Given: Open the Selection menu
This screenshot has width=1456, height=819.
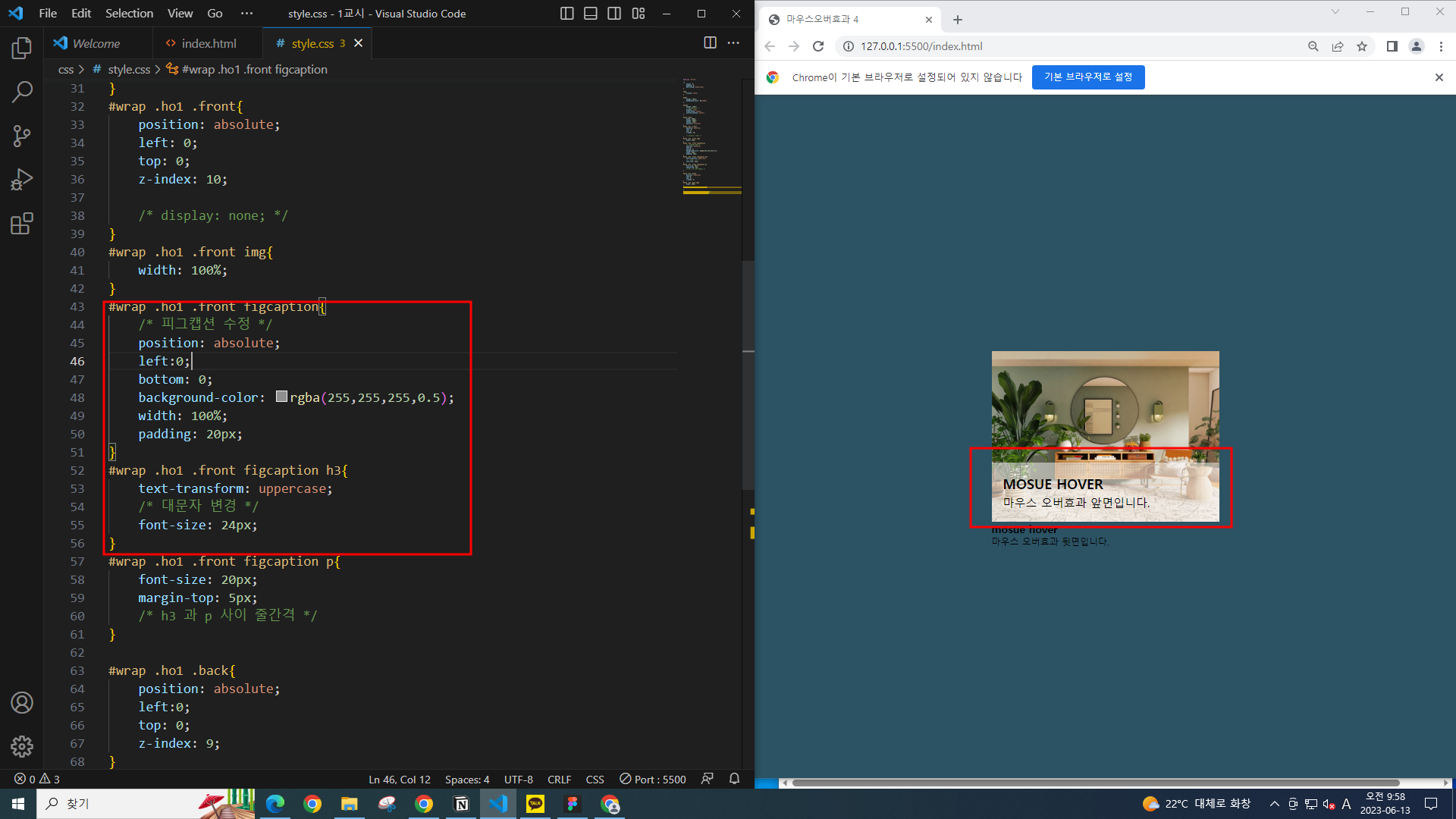Looking at the screenshot, I should (129, 14).
